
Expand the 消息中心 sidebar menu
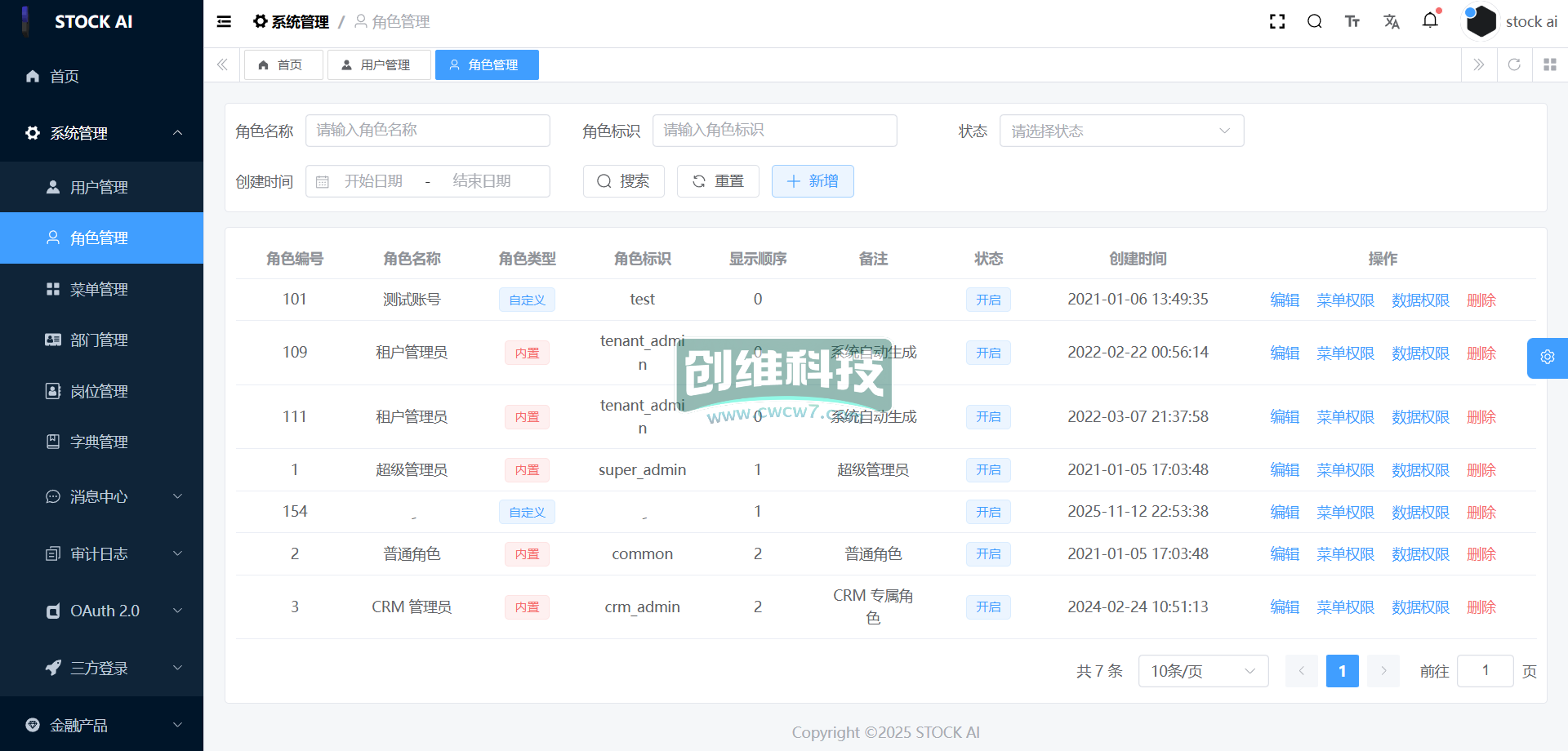point(101,496)
